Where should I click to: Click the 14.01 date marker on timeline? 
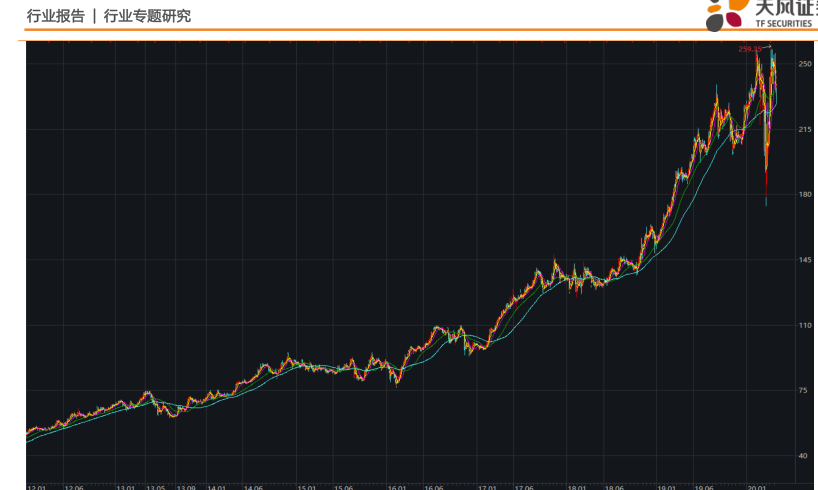coord(217,487)
